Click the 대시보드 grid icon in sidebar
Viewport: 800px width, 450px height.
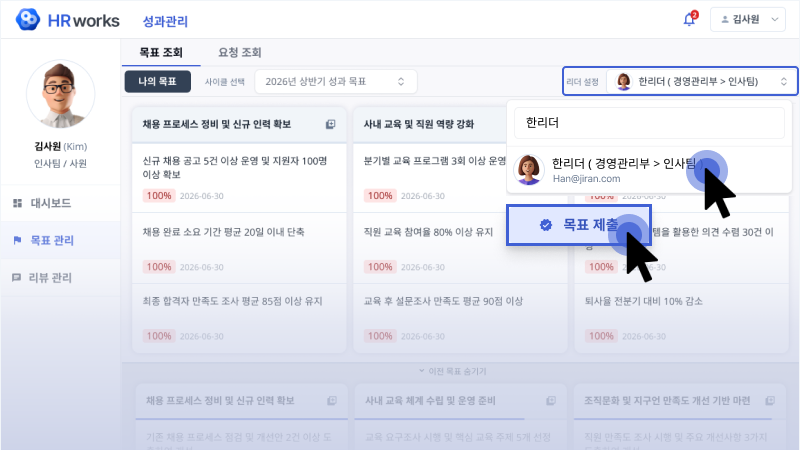pos(17,203)
